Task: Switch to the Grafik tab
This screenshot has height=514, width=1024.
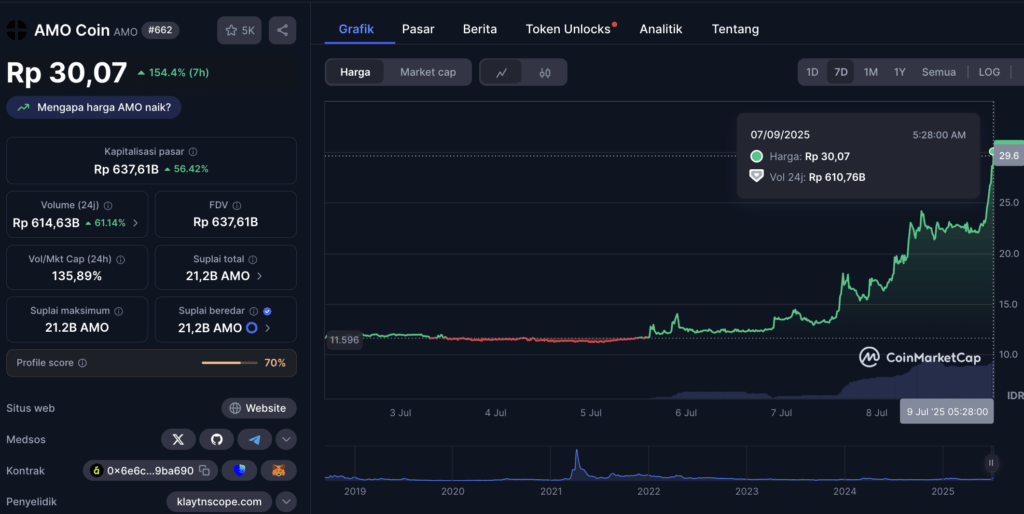Action: coord(357,29)
